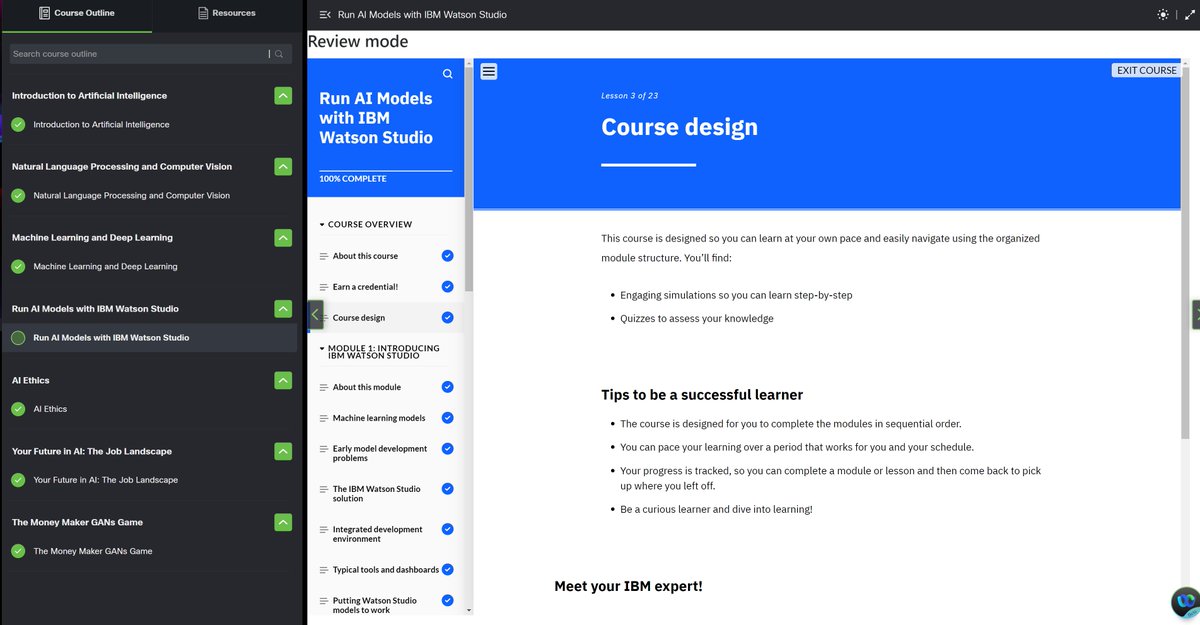Collapse the AI Ethics section chevron
1200x625 pixels.
tap(283, 380)
